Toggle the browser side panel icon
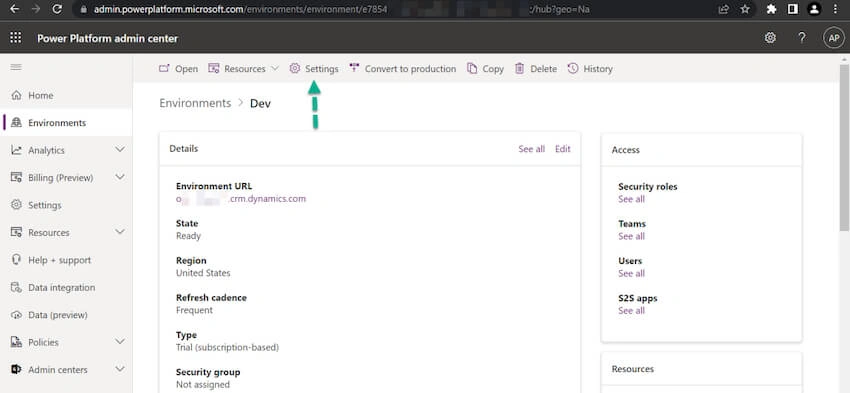 pyautogui.click(x=793, y=9)
